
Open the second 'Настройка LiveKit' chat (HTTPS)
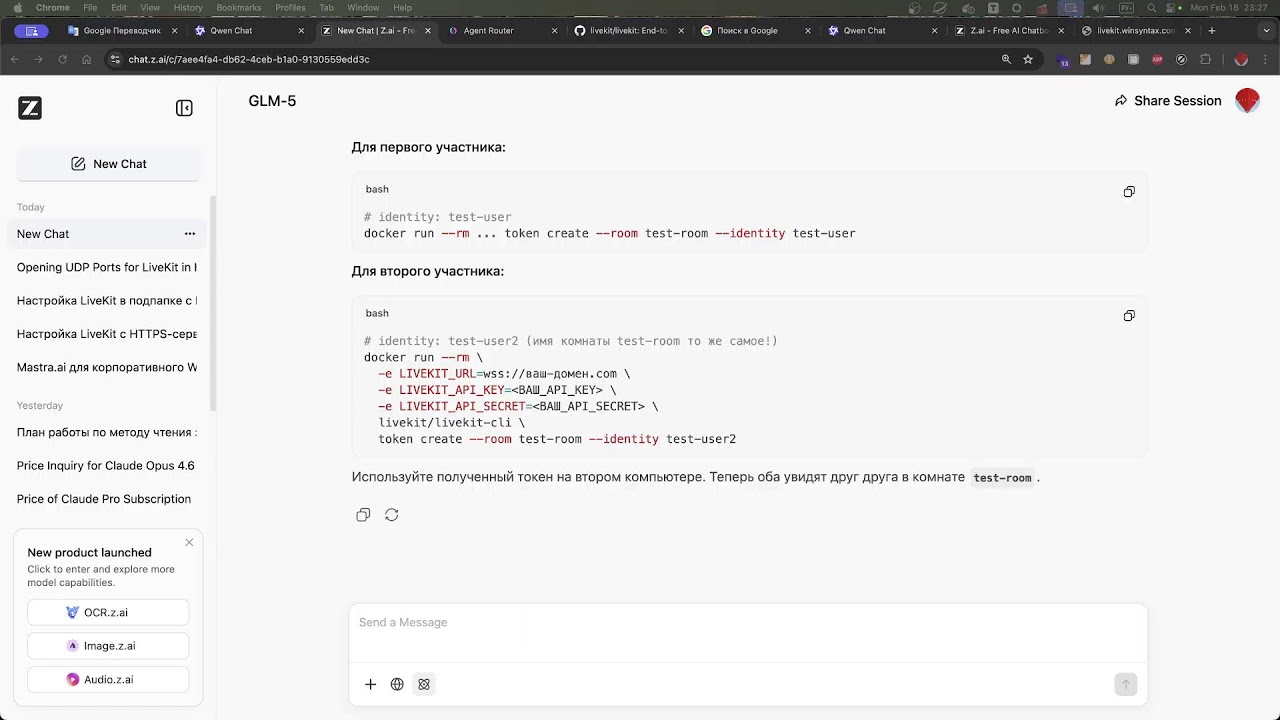(x=107, y=334)
